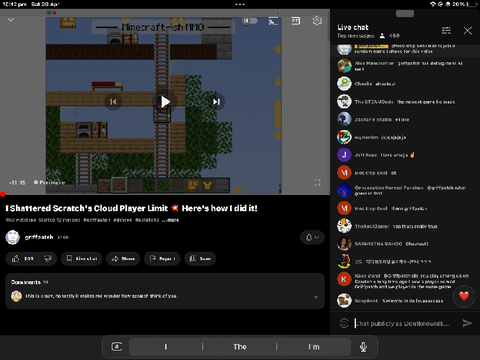Click the Live chat button below the video
Screen dimensions: 480x360
tap(82, 259)
